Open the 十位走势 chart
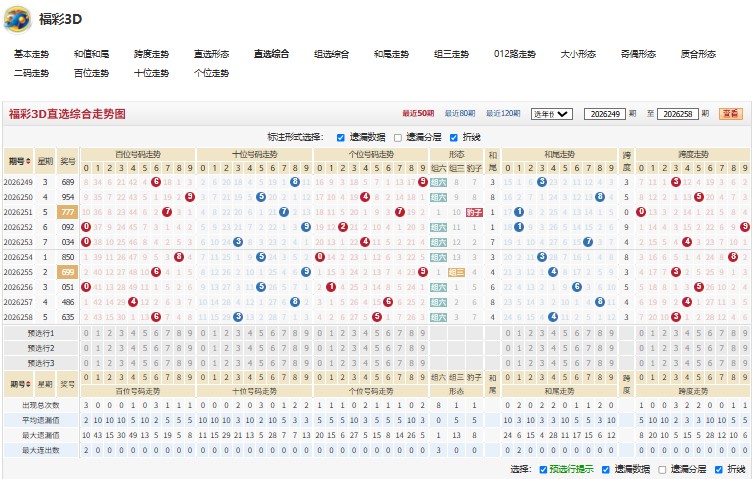 (151, 73)
